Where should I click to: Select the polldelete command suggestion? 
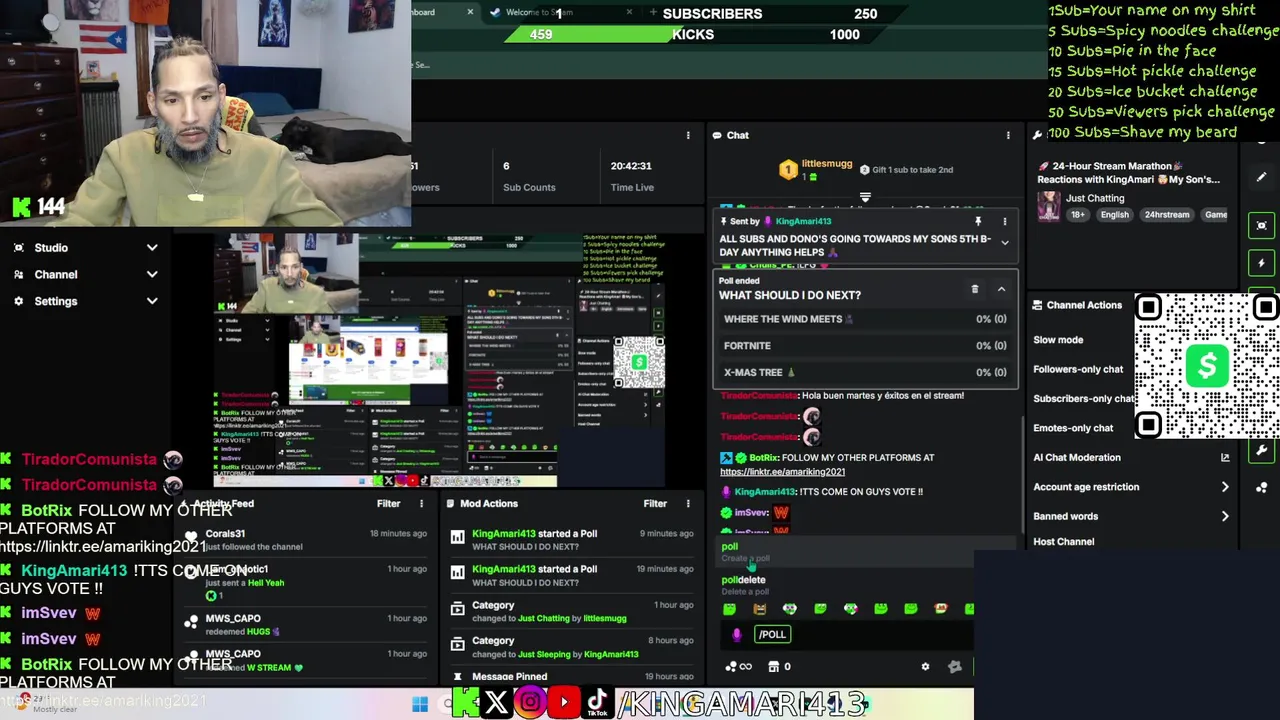tap(845, 585)
